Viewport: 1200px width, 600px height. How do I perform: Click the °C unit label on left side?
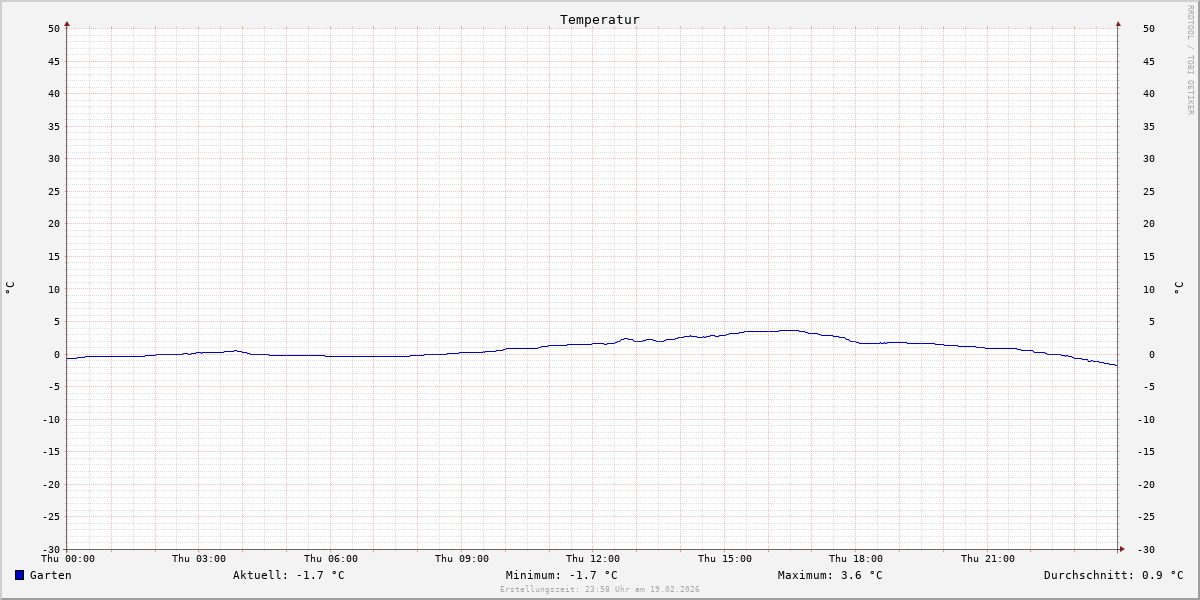click(x=10, y=288)
